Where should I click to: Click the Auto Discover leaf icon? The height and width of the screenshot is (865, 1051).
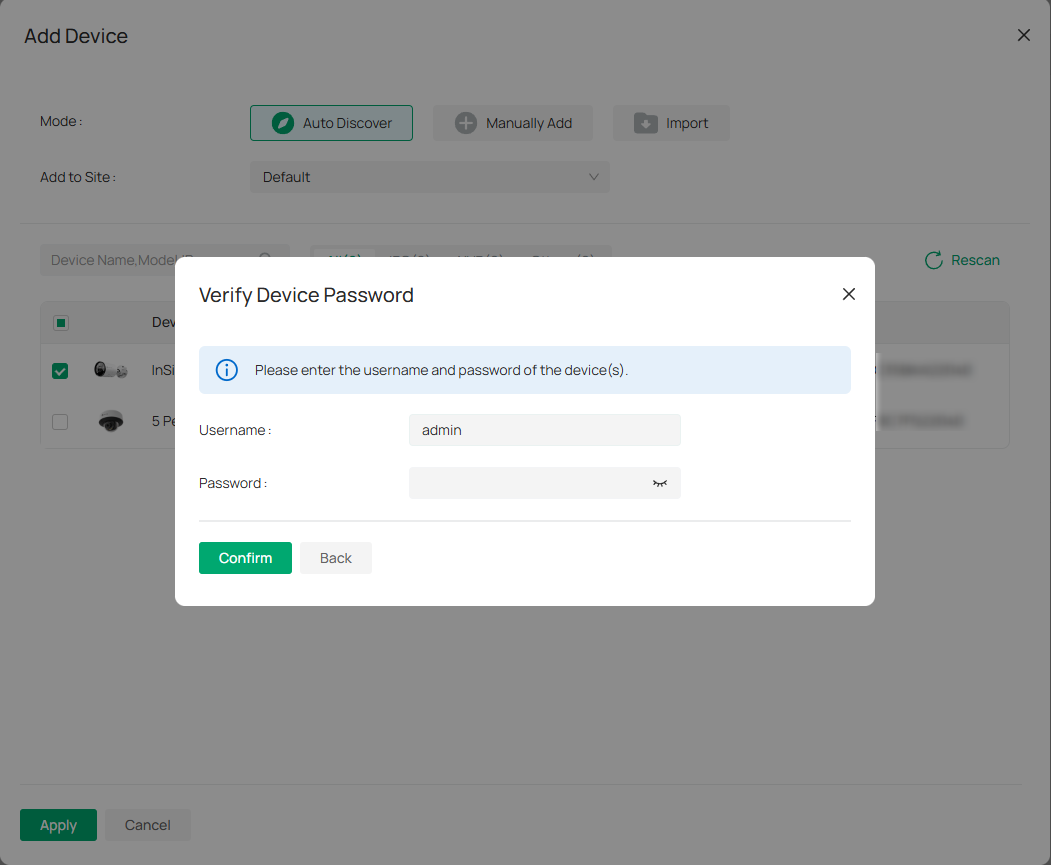click(283, 123)
